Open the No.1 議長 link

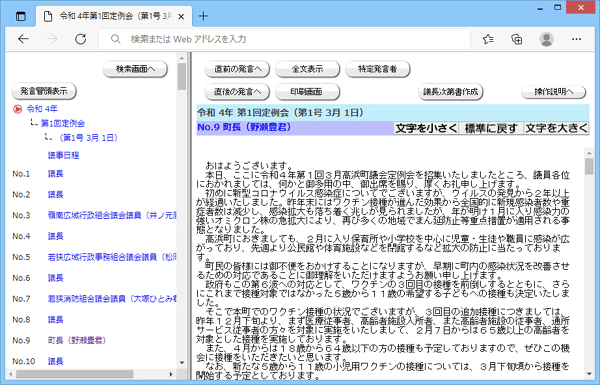(55, 174)
